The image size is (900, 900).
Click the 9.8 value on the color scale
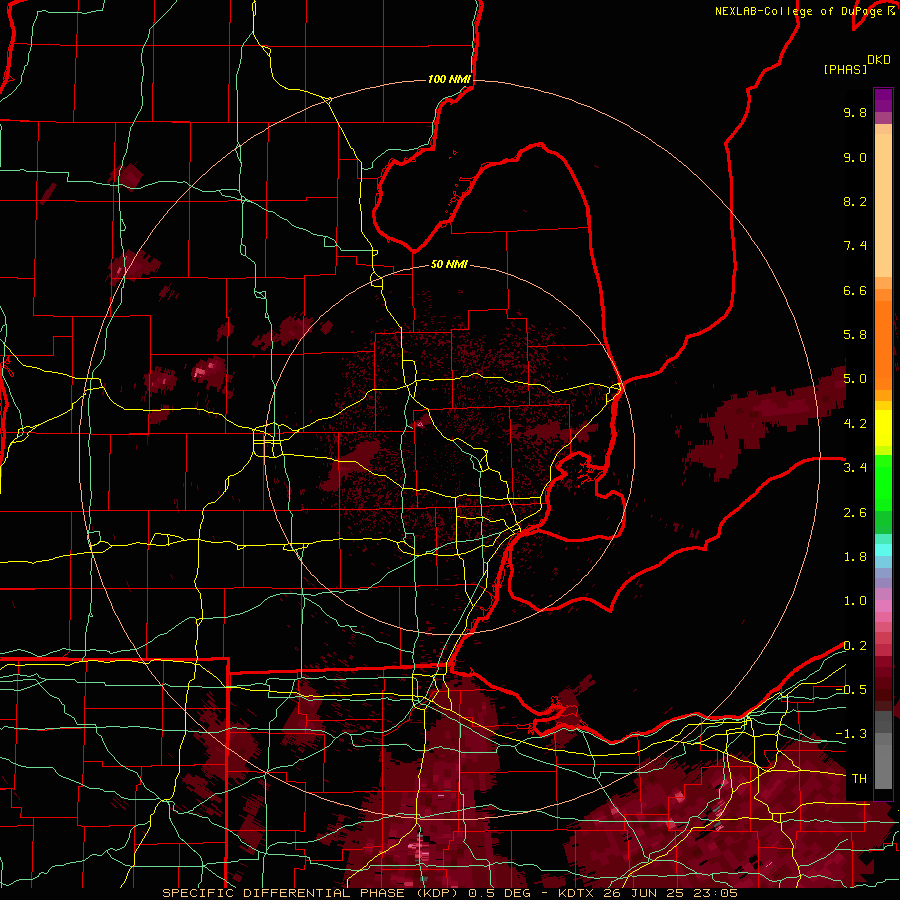click(x=855, y=112)
